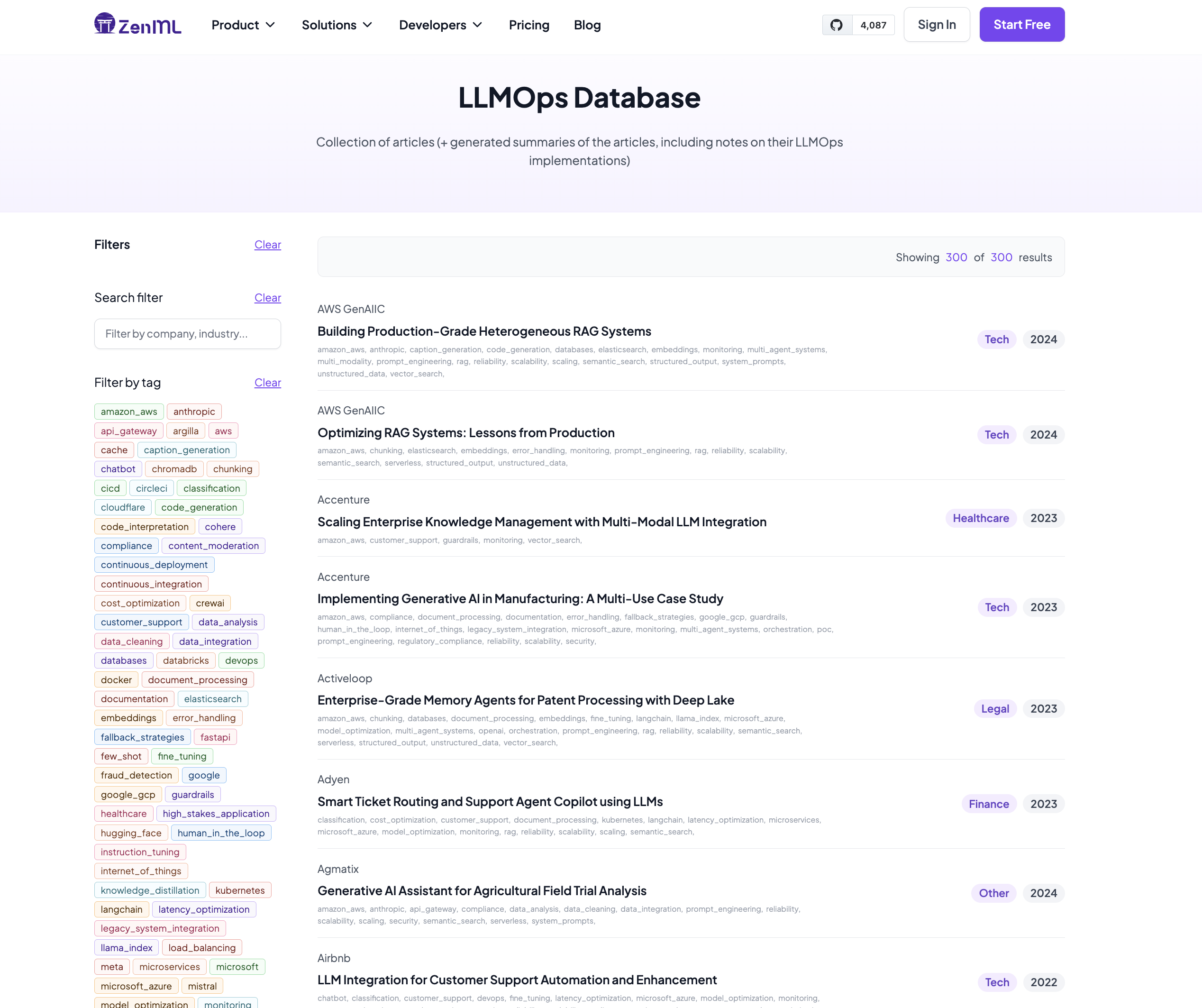The image size is (1202, 1008).
Task: Toggle the anthropic tag filter
Action: pyautogui.click(x=193, y=411)
